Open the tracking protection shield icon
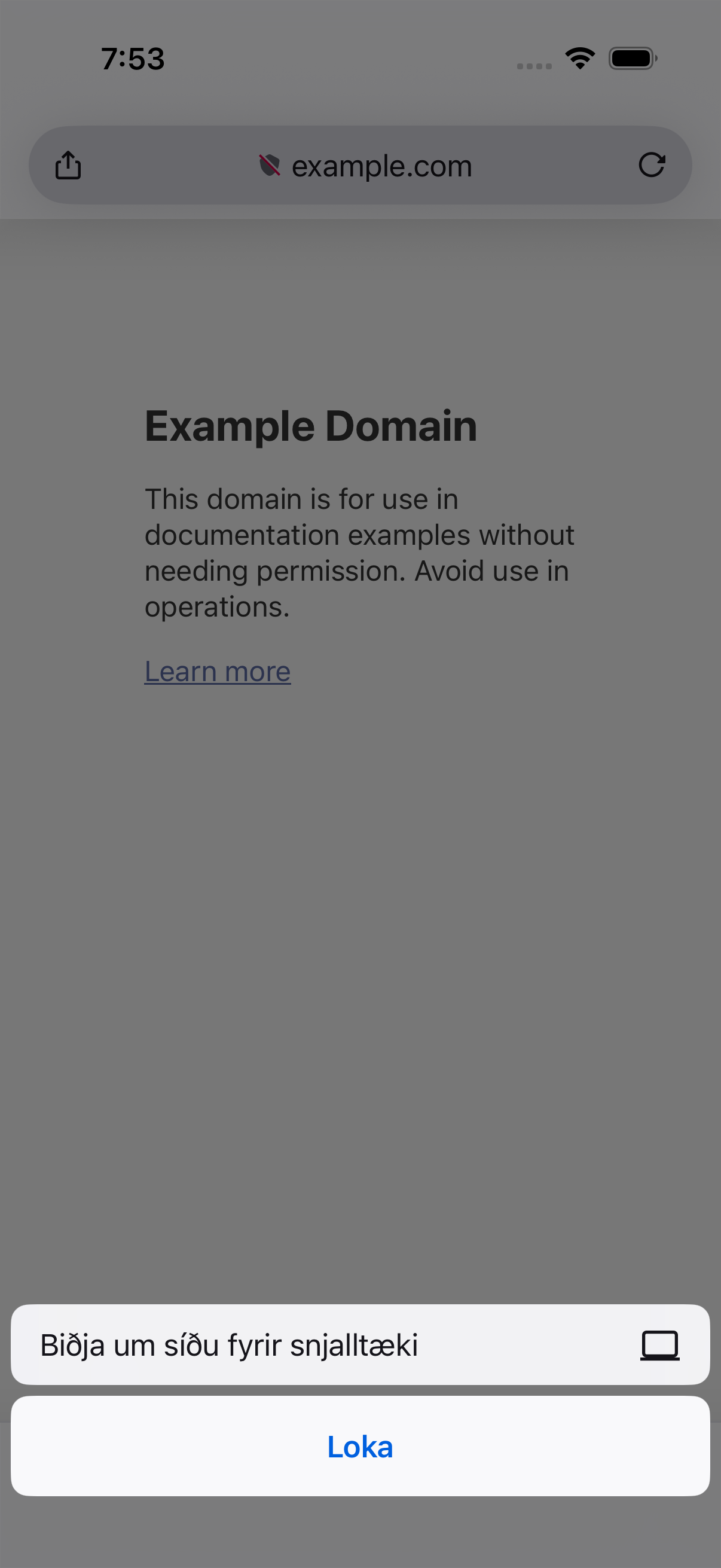The height and width of the screenshot is (1568, 721). (270, 165)
